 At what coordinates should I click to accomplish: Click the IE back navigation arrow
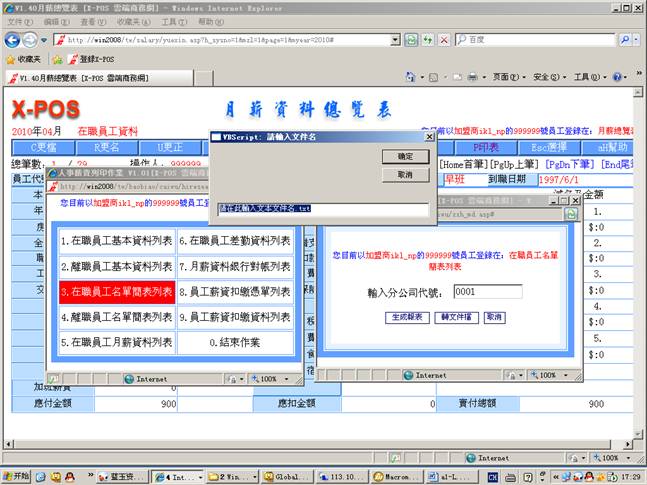click(13, 40)
